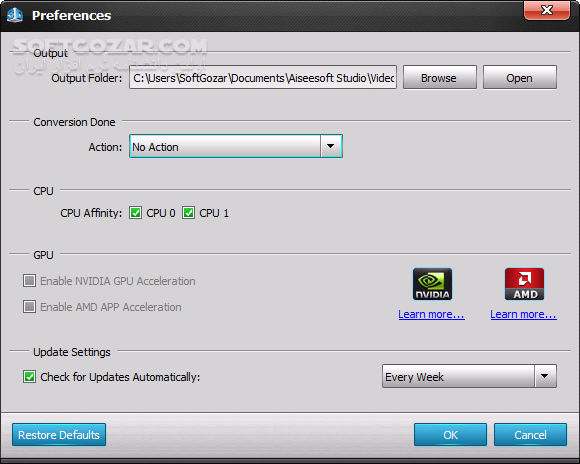Restore Defaults settings

click(59, 435)
